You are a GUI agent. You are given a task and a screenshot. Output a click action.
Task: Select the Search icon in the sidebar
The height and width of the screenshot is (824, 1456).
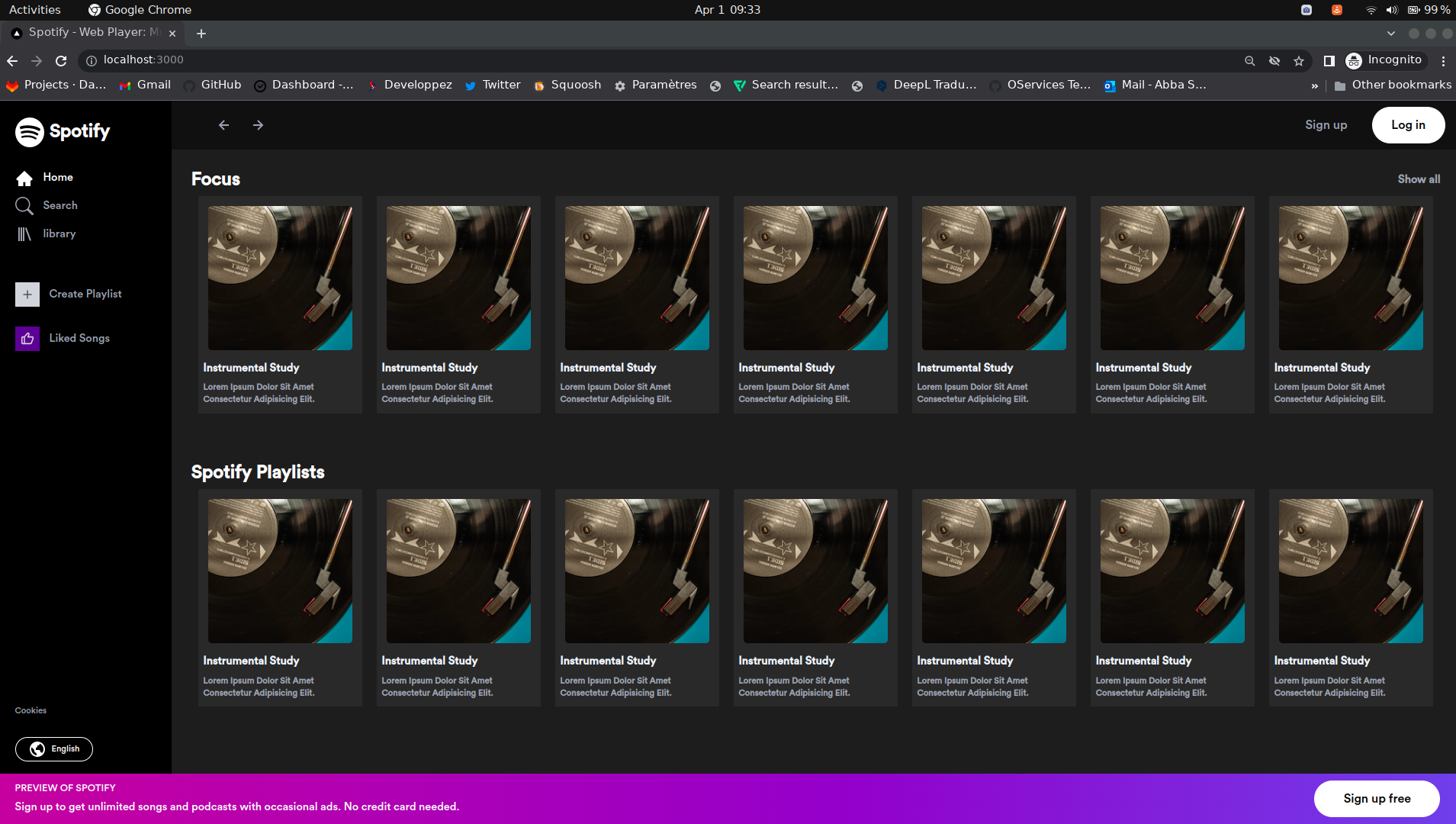click(x=24, y=205)
